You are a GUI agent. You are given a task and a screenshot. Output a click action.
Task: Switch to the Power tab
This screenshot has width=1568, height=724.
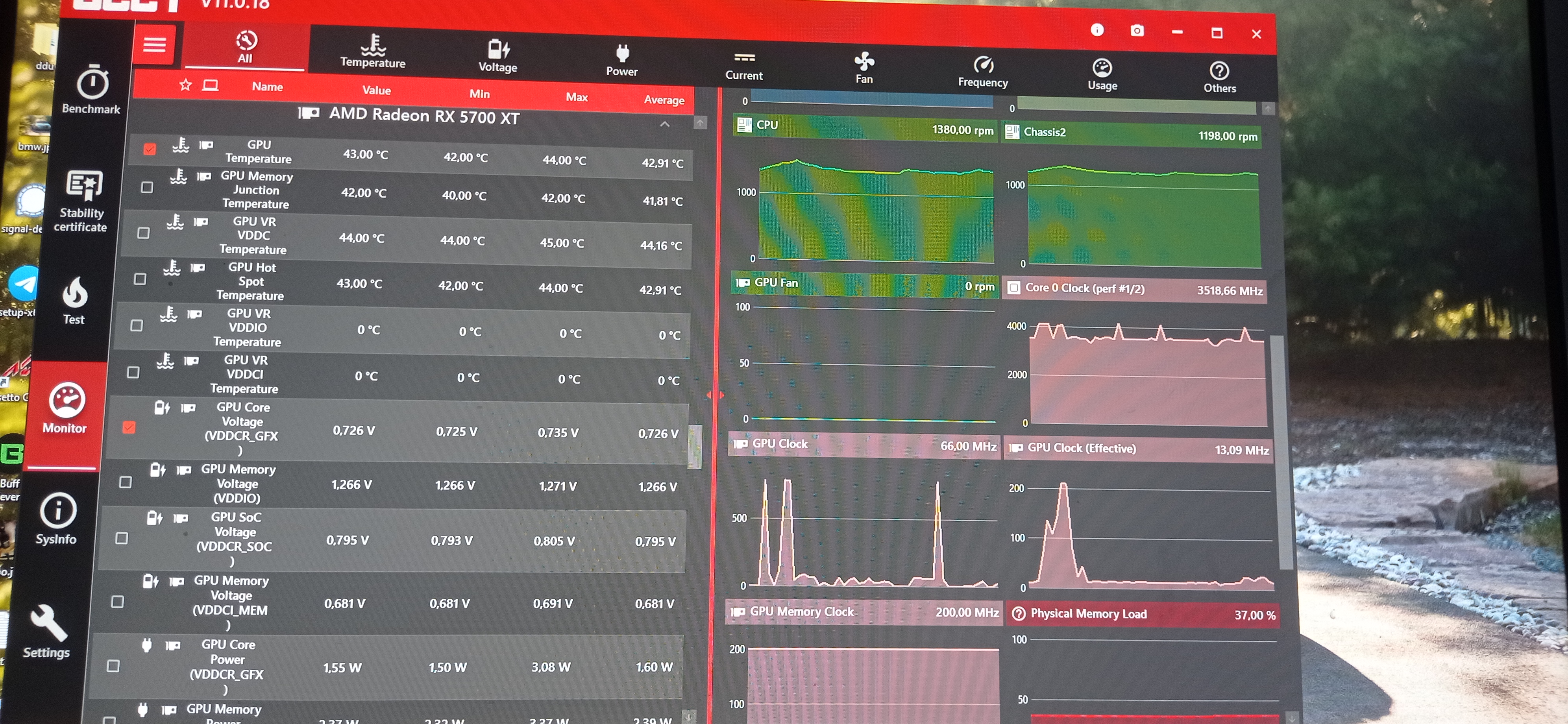(621, 60)
